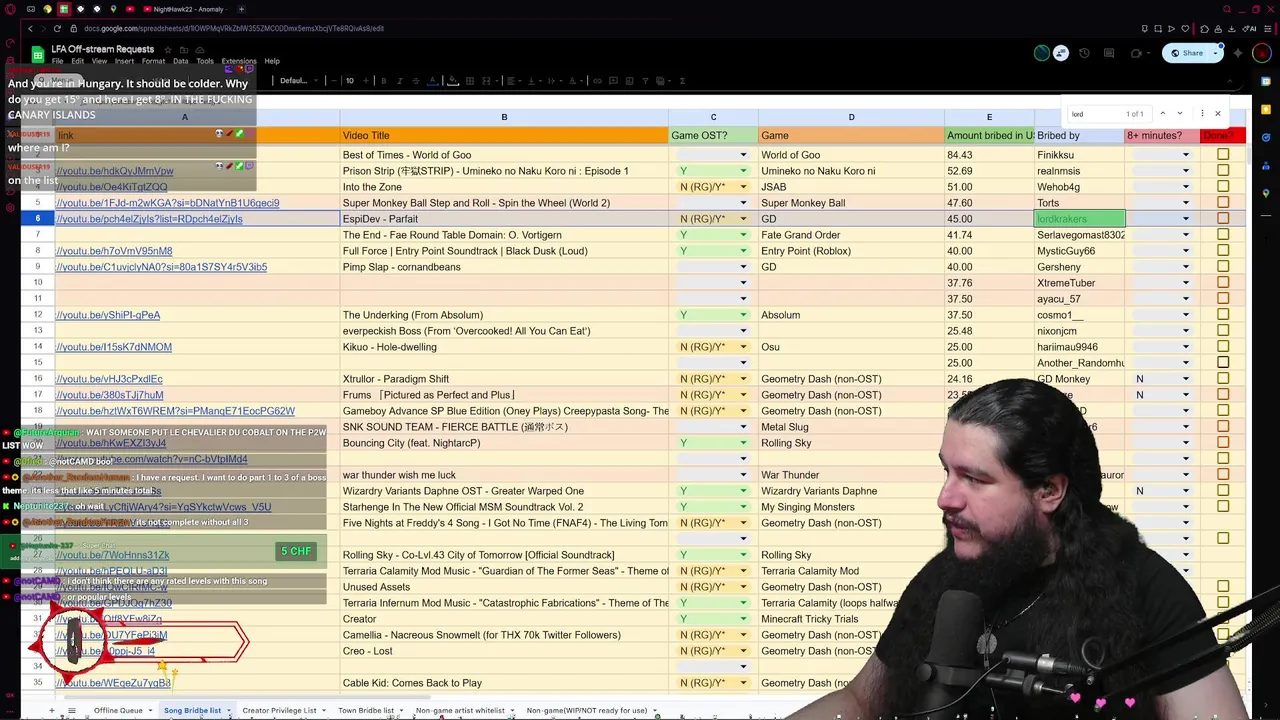Check Done box for XtremeTuber row
Screen dimensions: 1280x720
pos(1223,283)
